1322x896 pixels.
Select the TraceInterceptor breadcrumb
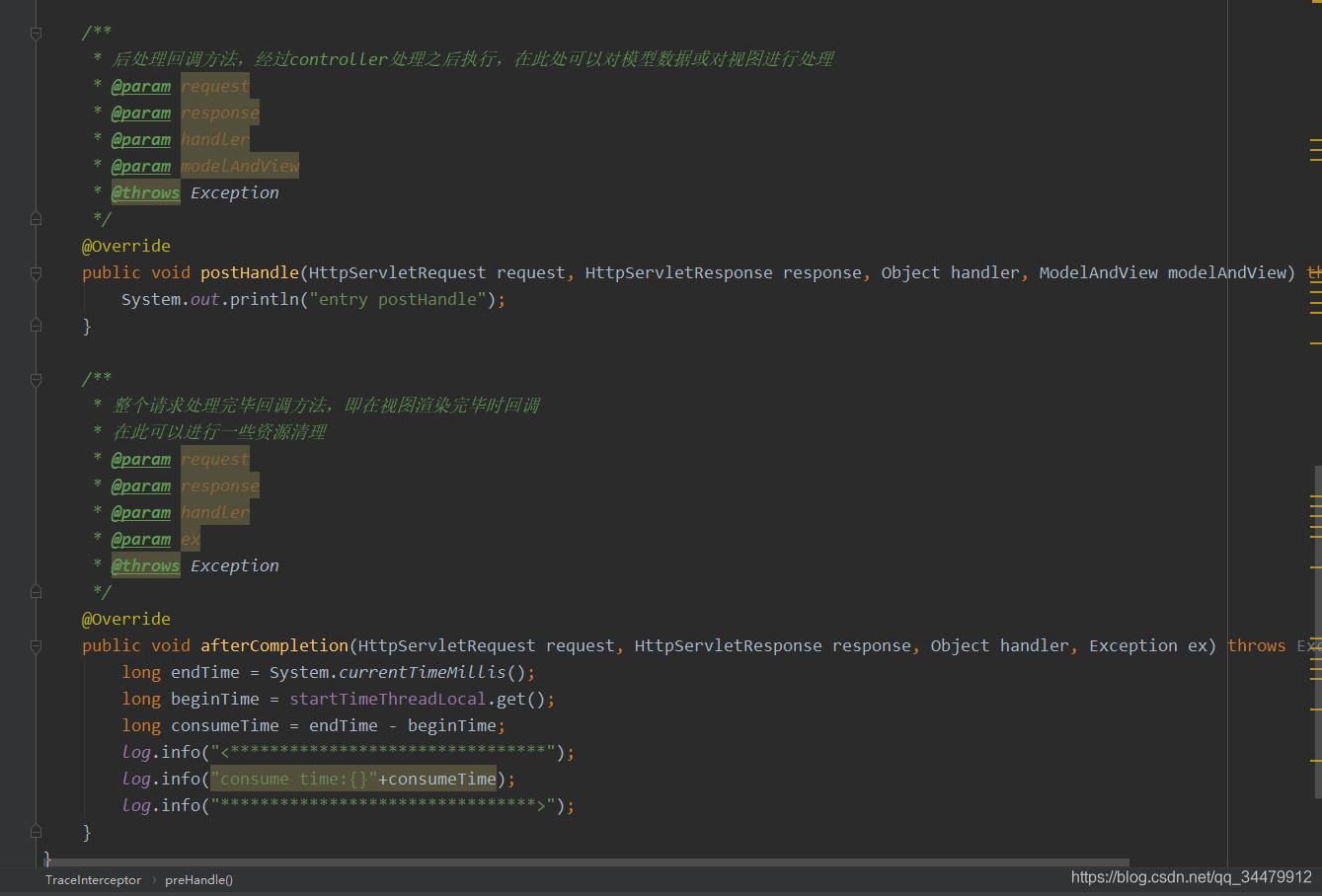[93, 880]
